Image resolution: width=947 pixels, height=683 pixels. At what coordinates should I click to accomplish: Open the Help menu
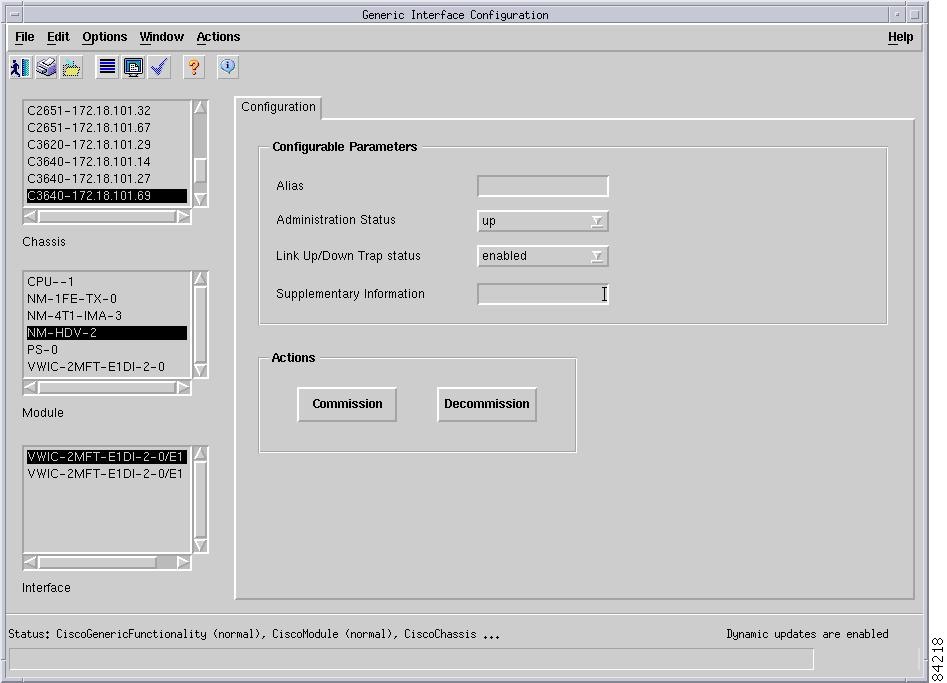point(900,37)
